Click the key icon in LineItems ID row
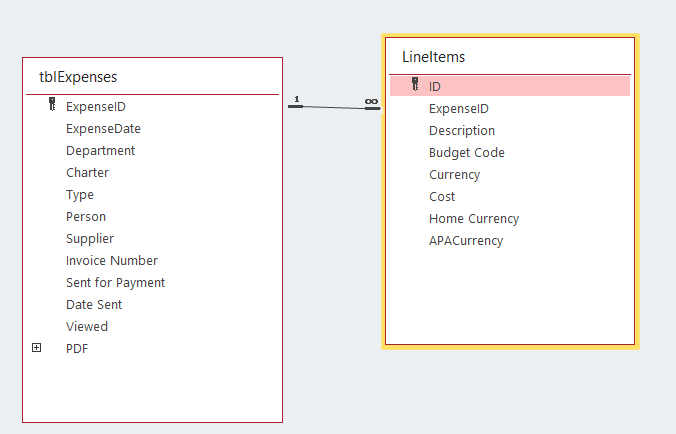This screenshot has width=676, height=434. (x=415, y=86)
